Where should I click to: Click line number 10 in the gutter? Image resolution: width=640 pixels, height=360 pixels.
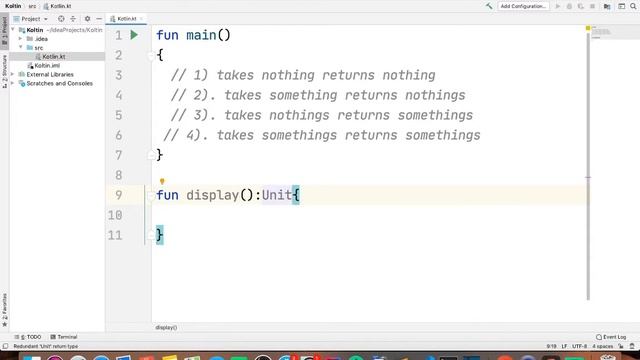115,215
